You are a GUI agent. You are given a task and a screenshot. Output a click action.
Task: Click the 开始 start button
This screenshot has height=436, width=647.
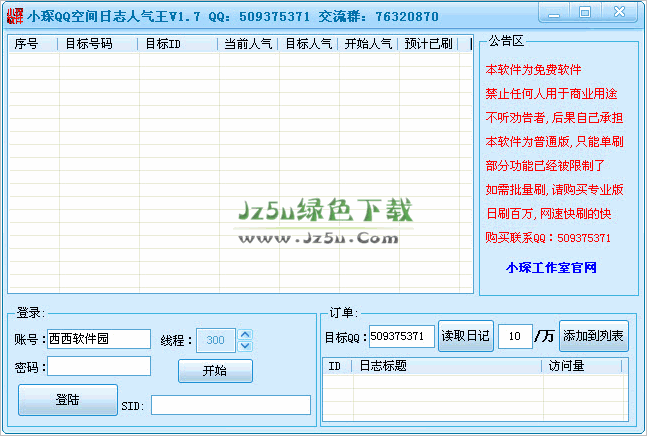click(215, 370)
